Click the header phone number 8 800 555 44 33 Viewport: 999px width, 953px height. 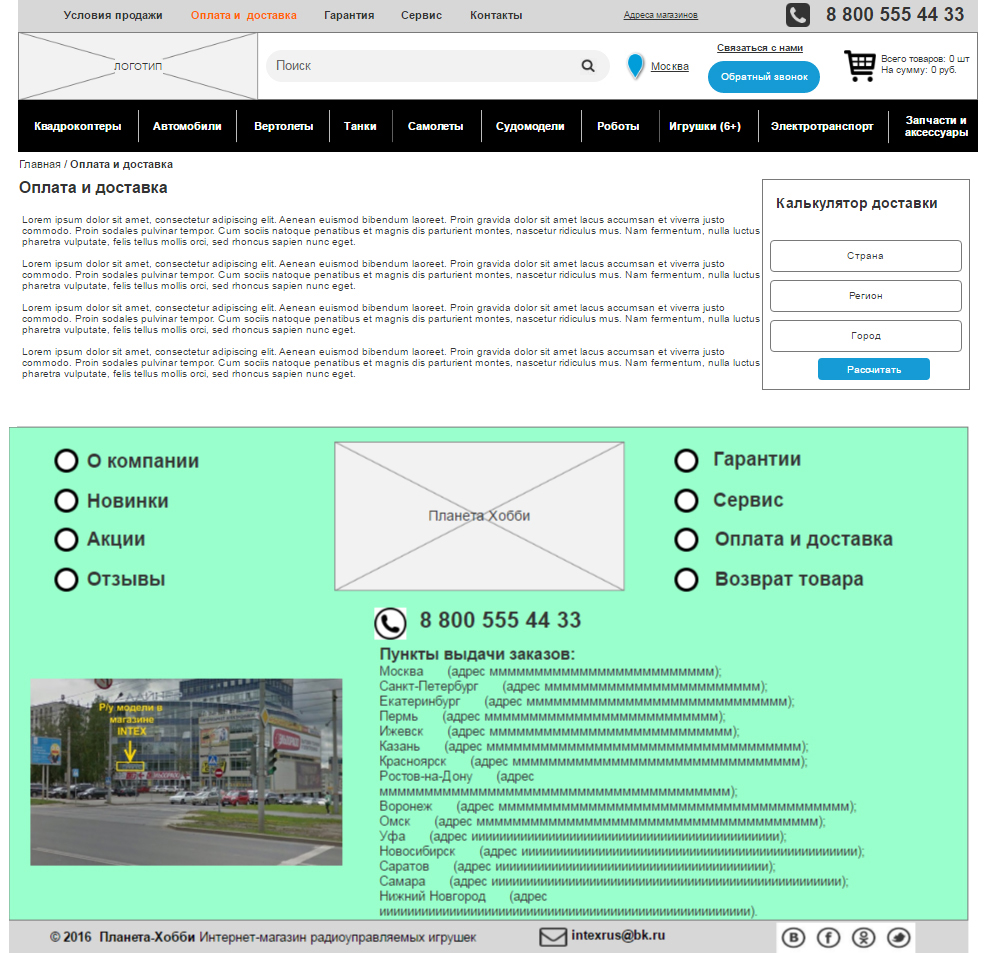[895, 15]
